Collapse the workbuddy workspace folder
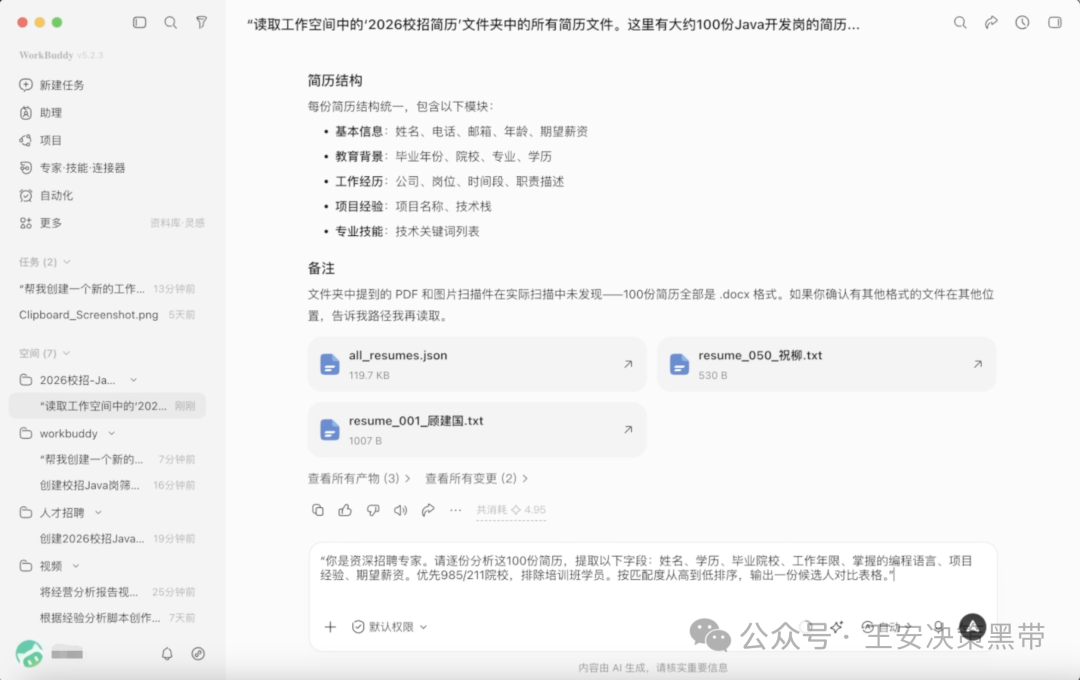 112,433
